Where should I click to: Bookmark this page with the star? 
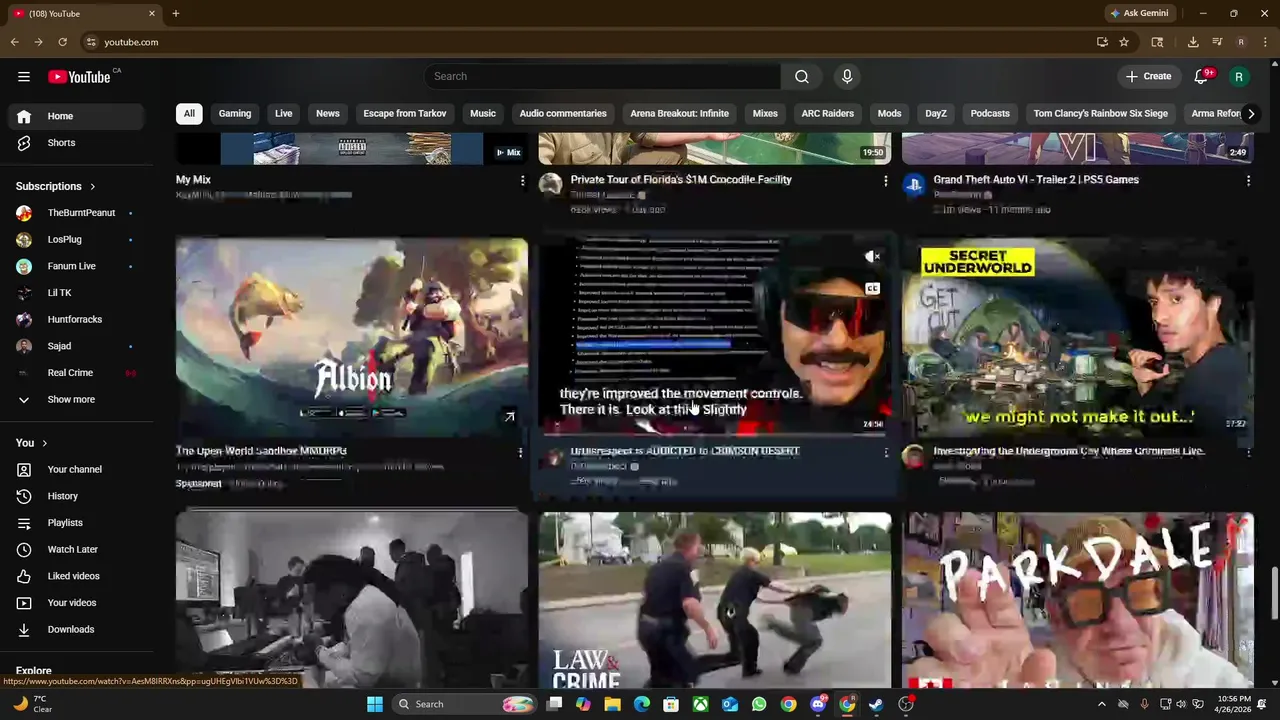(1124, 42)
